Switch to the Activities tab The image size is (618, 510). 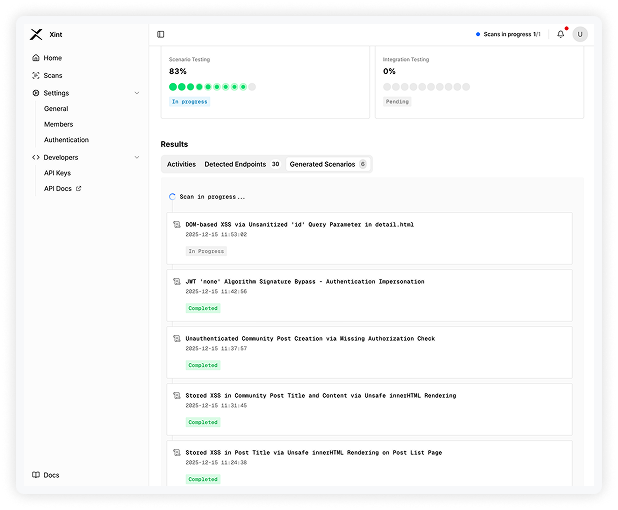(181, 164)
